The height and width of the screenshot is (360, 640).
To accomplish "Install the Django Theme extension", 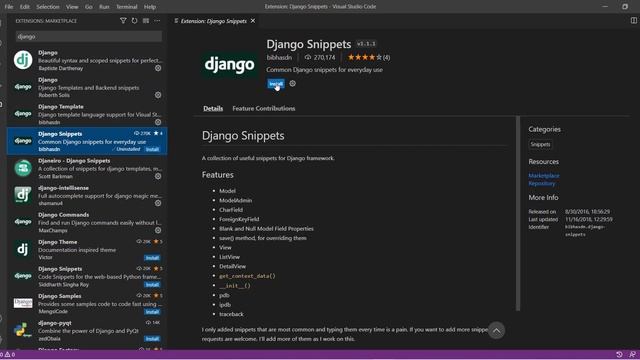I will pos(152,258).
